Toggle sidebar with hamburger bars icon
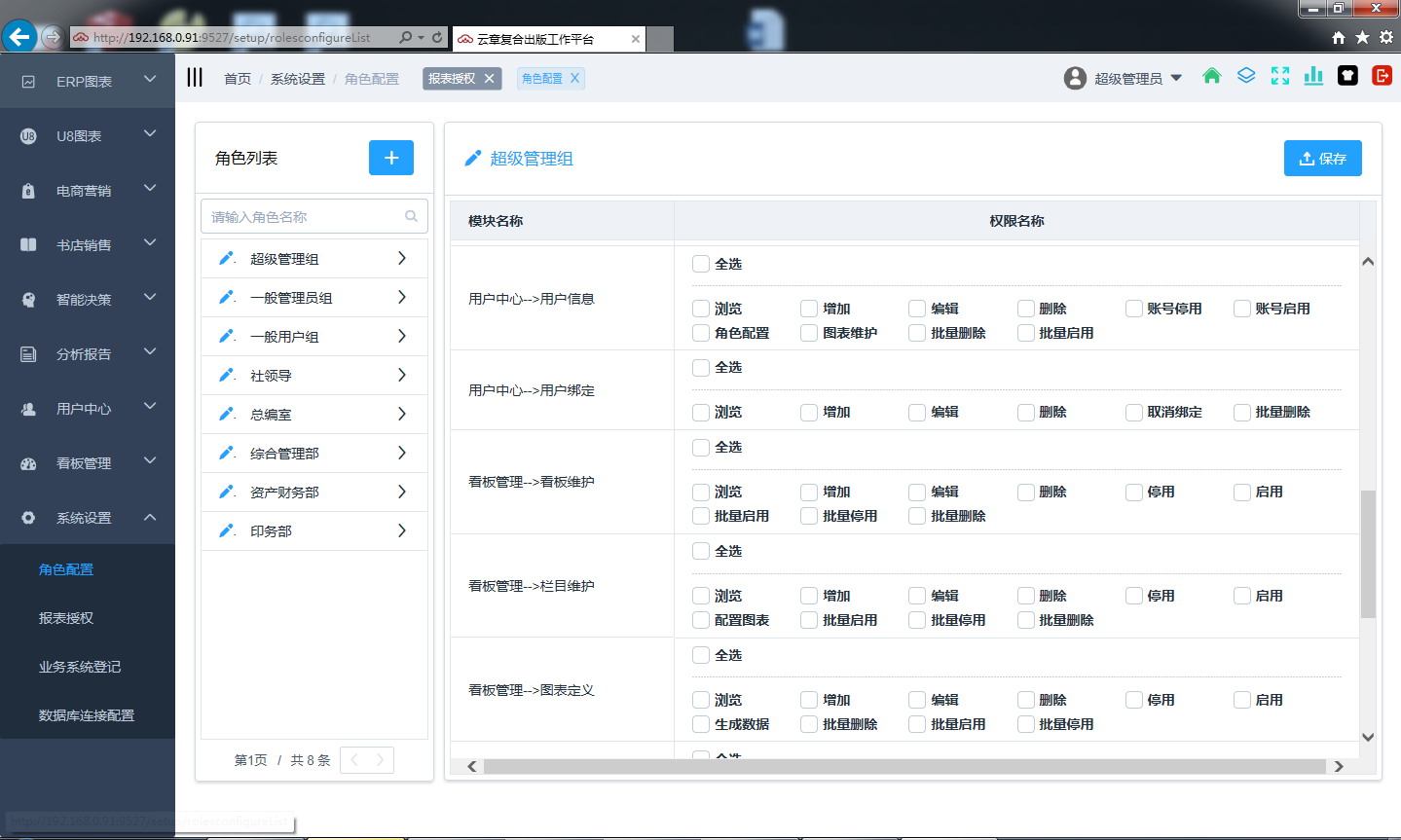 click(195, 77)
